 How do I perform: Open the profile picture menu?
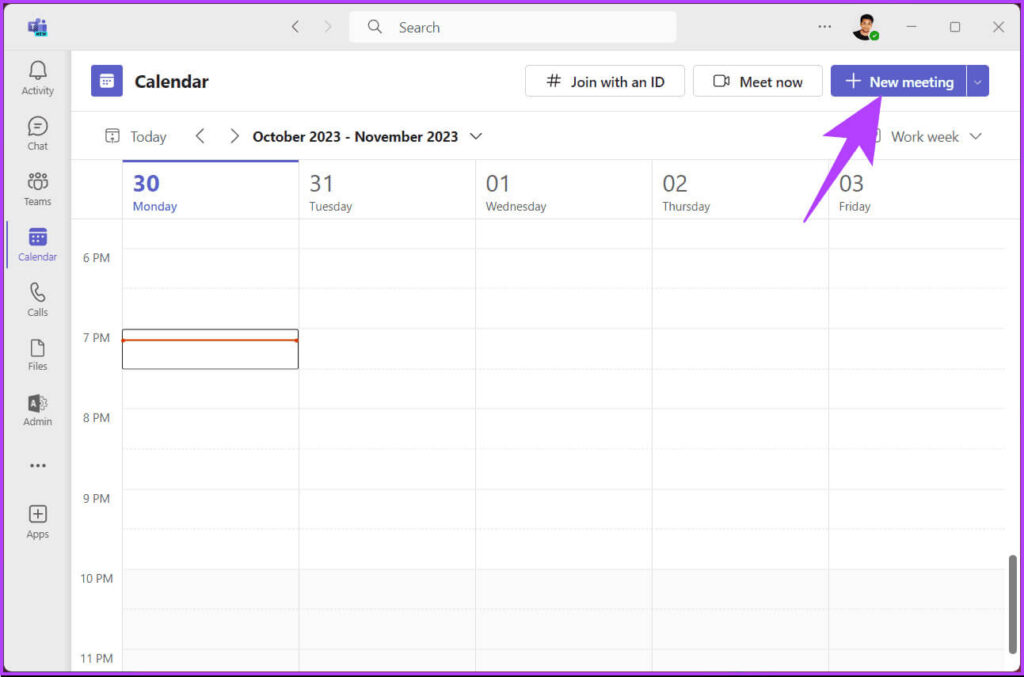(x=866, y=27)
